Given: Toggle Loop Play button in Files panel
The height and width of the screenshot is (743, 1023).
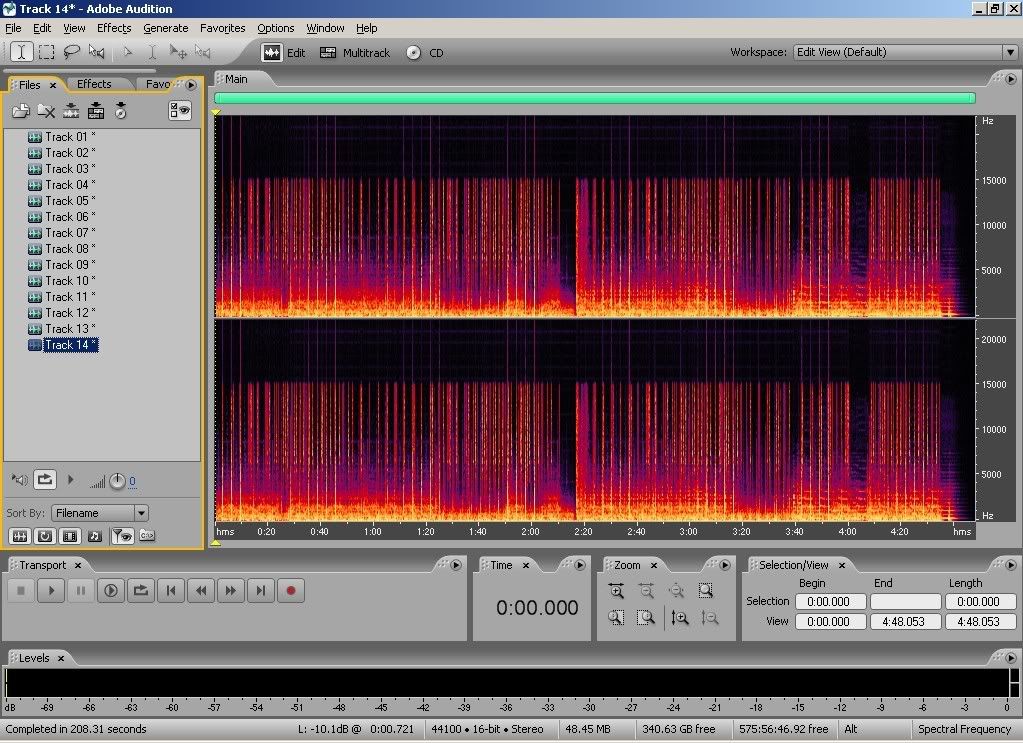Looking at the screenshot, I should (44, 480).
